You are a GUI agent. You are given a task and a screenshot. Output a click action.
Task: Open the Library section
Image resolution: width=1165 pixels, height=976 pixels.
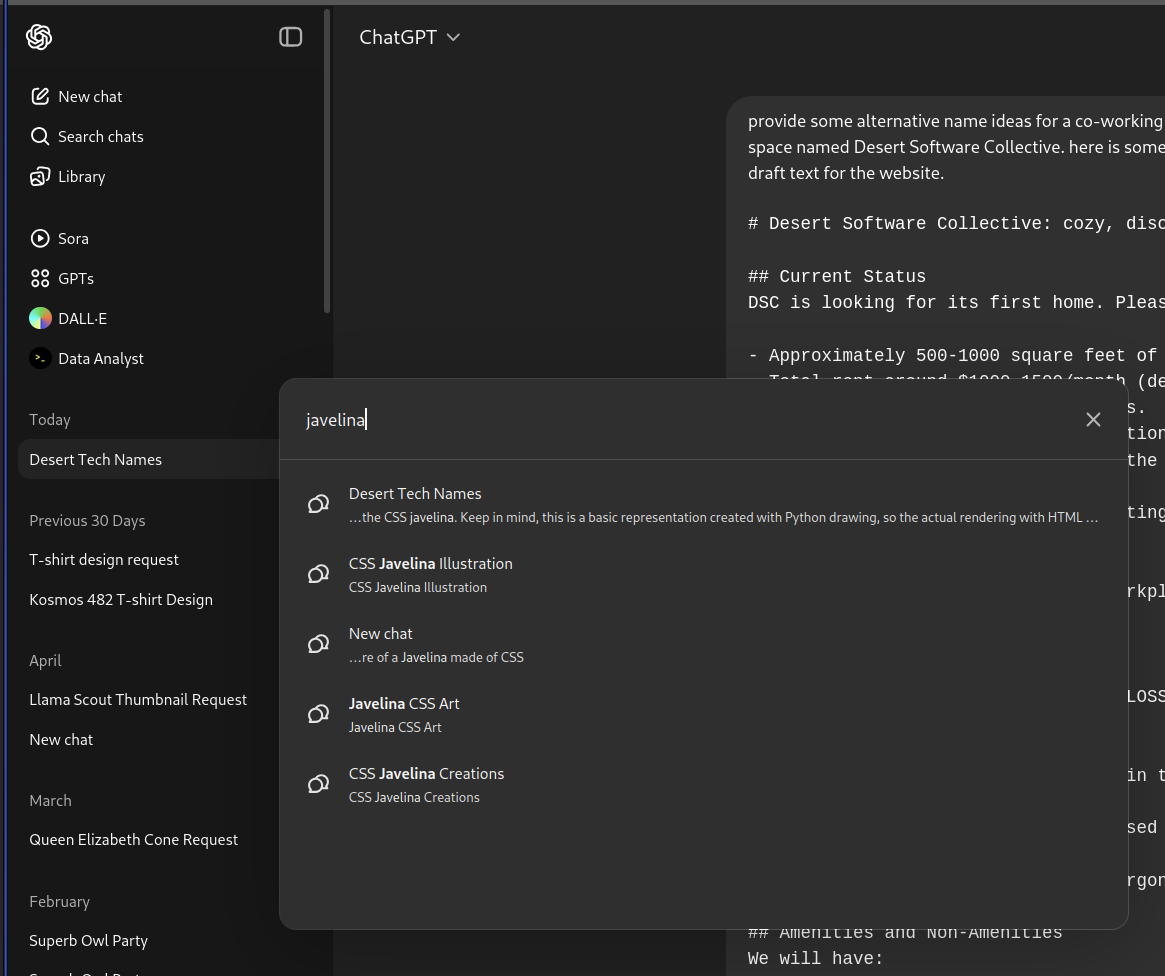point(81,177)
